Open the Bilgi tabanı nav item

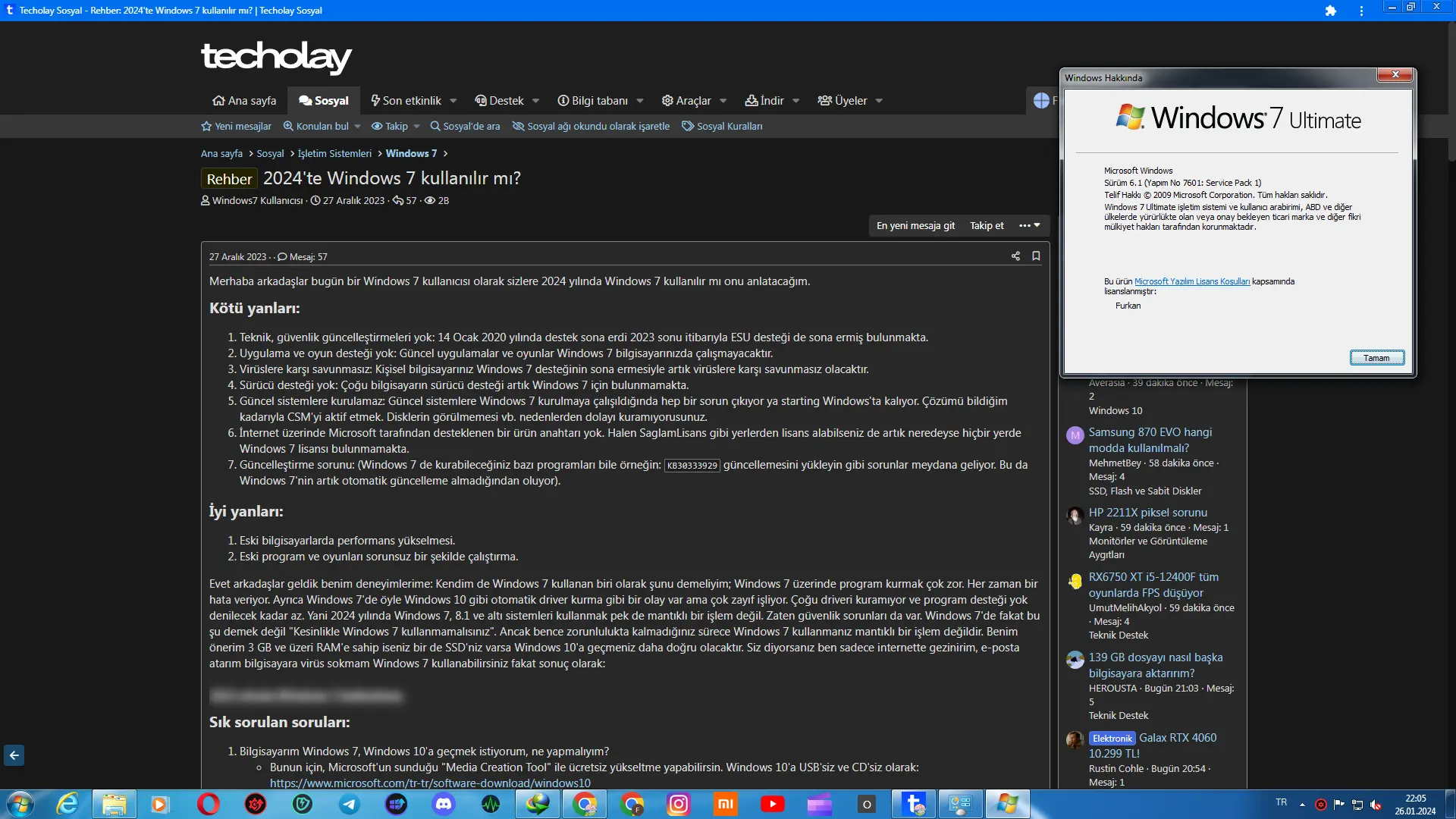[592, 101]
